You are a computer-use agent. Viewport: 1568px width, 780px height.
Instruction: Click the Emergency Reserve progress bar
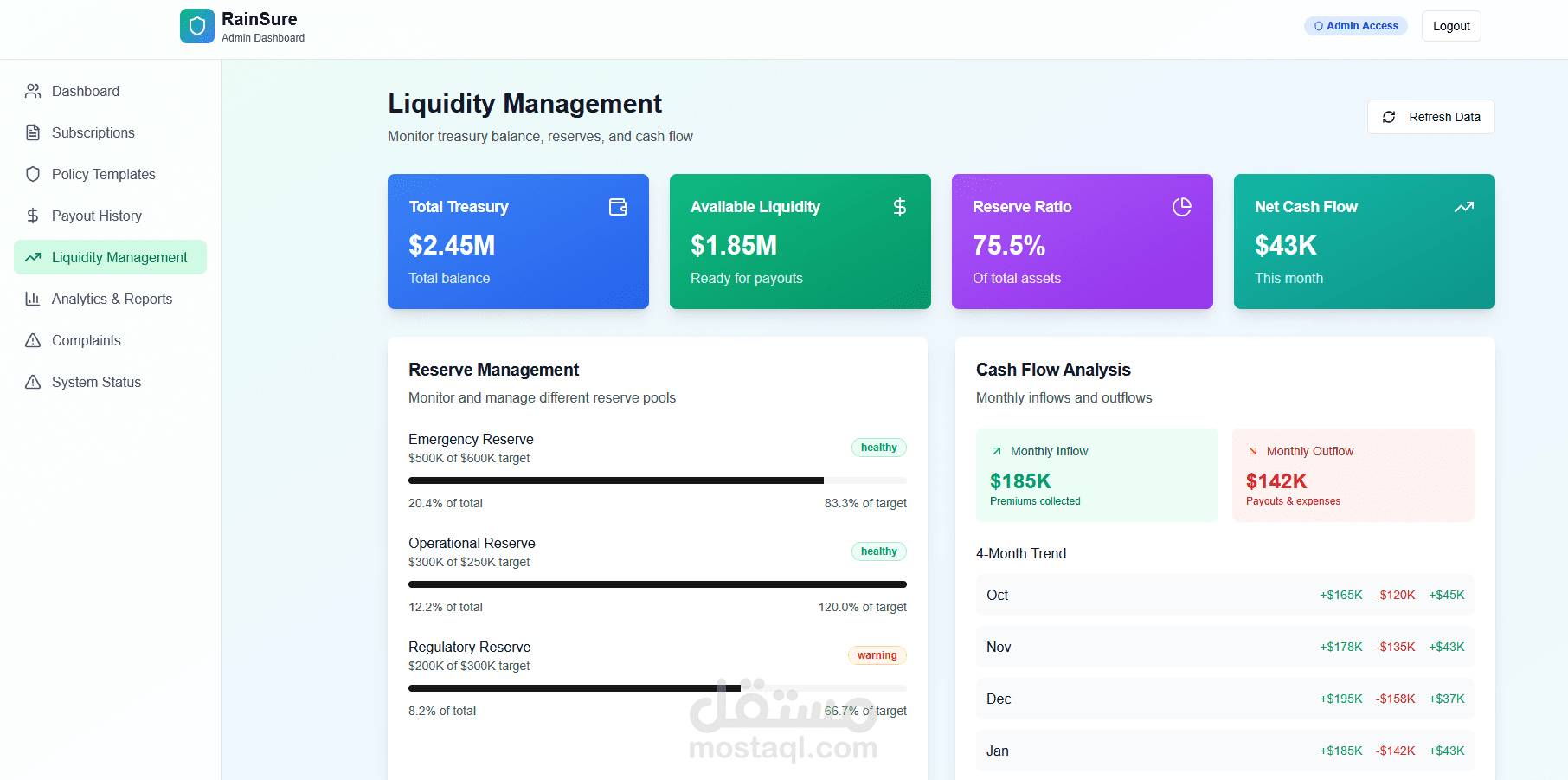(658, 480)
